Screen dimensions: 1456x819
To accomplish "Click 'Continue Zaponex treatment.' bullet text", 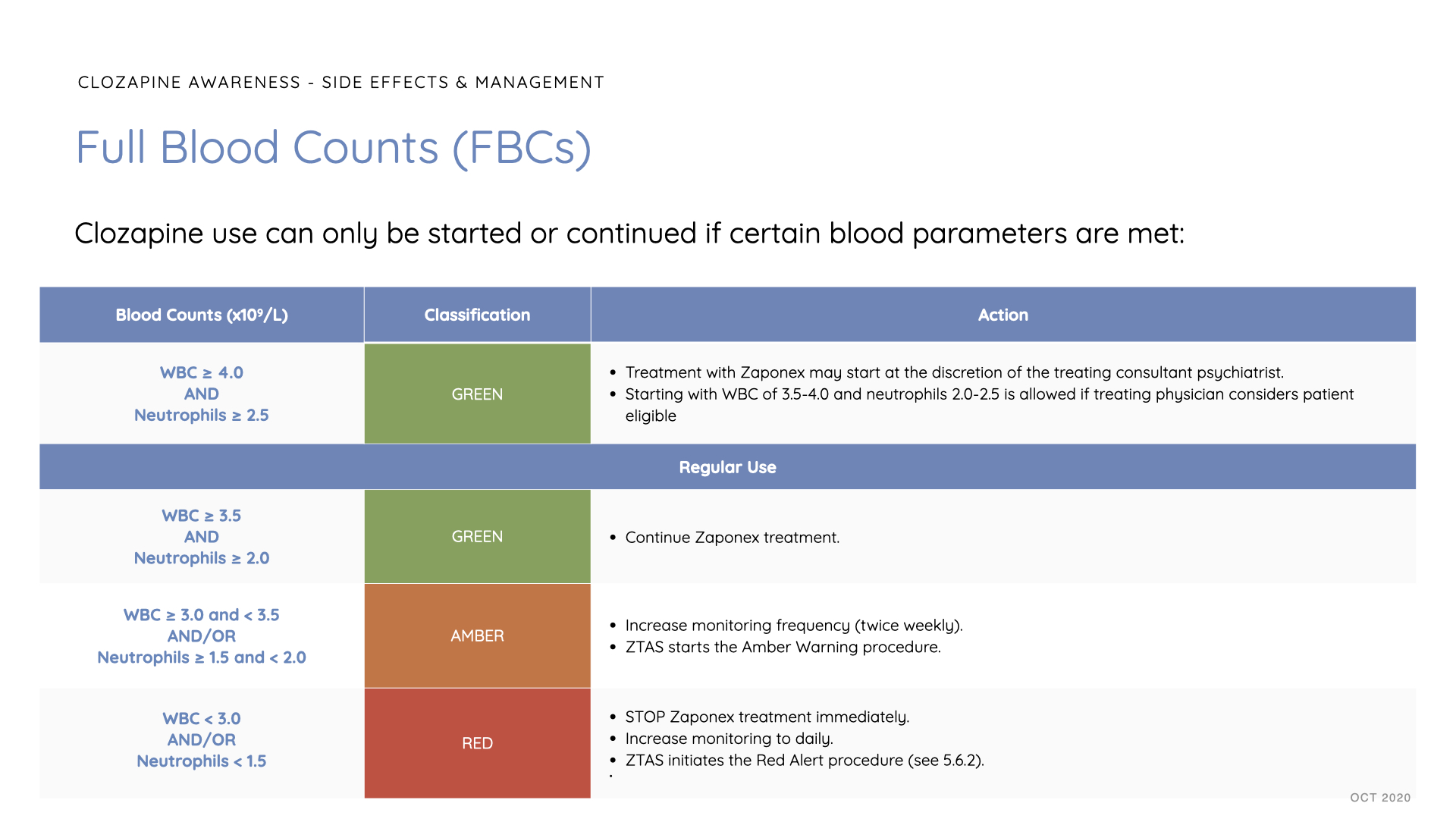I will coord(732,538).
